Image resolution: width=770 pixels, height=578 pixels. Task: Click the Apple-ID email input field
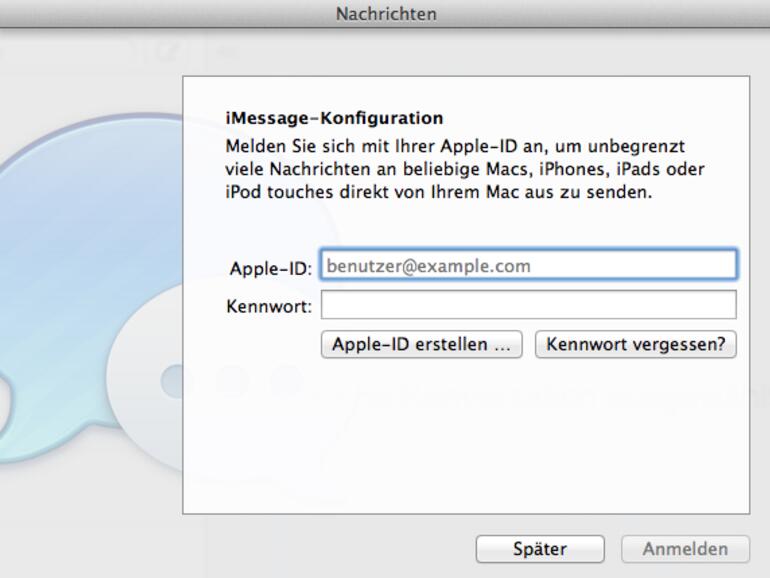[528, 265]
